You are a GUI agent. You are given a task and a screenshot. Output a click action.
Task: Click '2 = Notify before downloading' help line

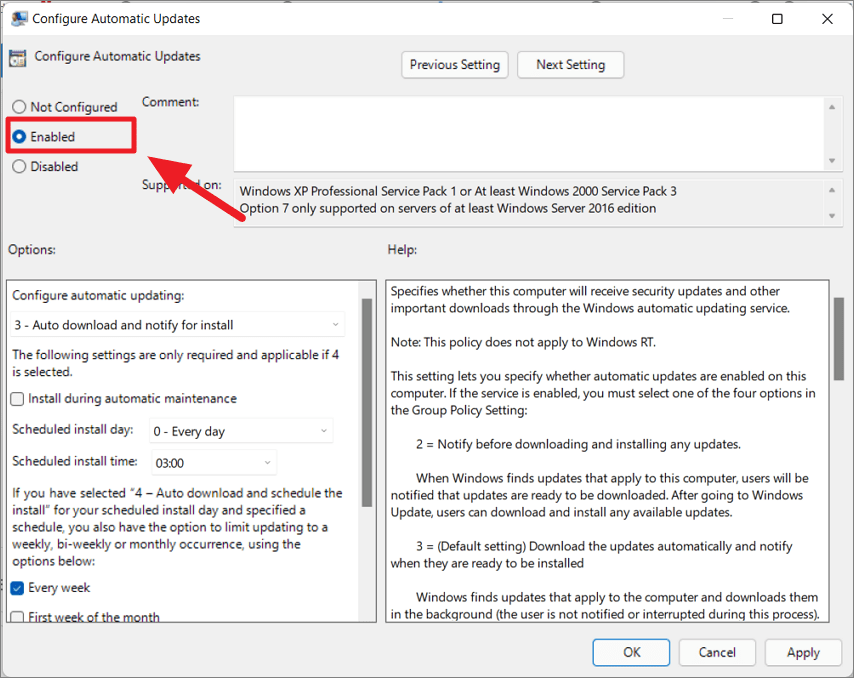[x=578, y=444]
